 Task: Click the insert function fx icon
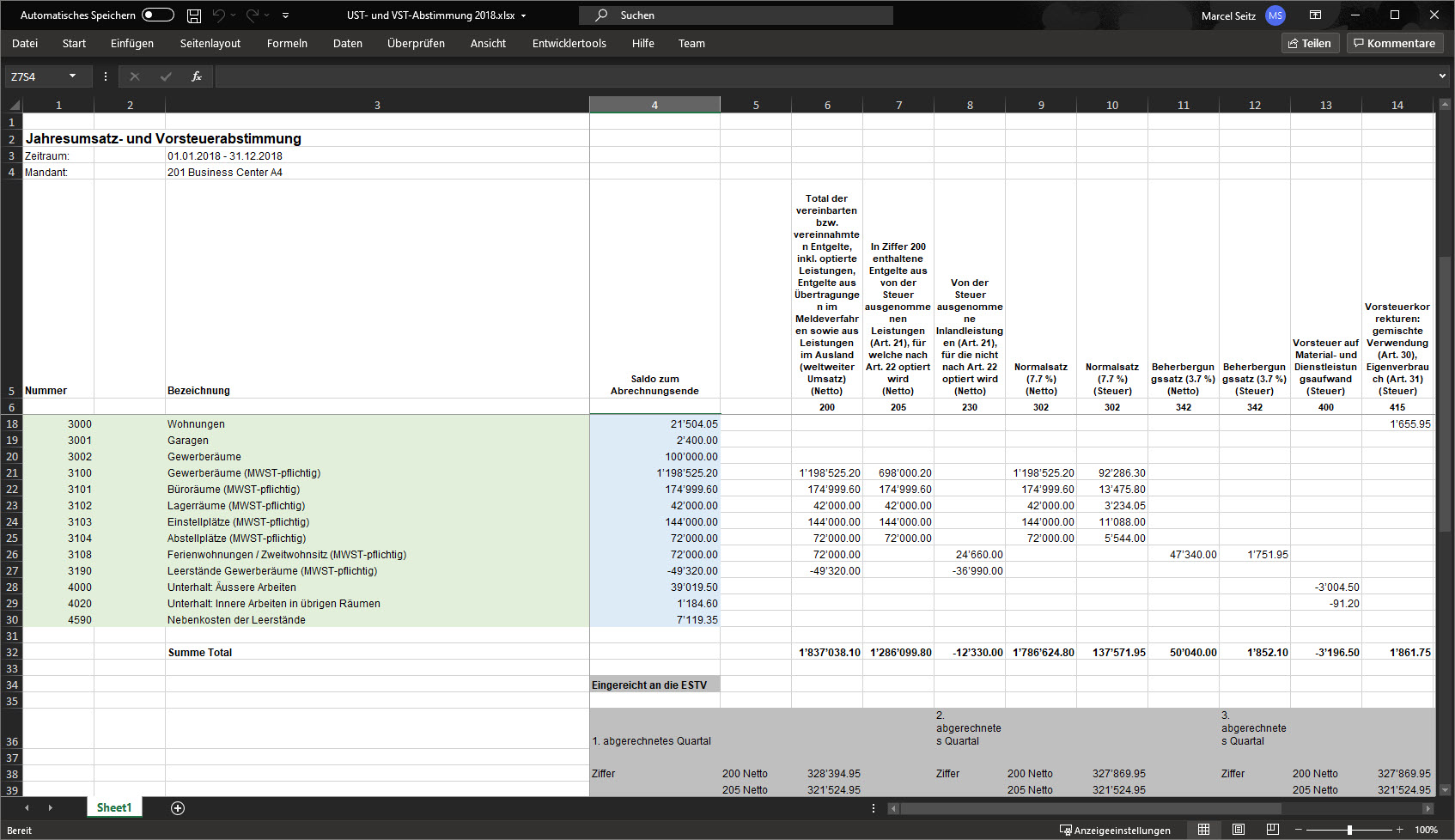pyautogui.click(x=197, y=76)
